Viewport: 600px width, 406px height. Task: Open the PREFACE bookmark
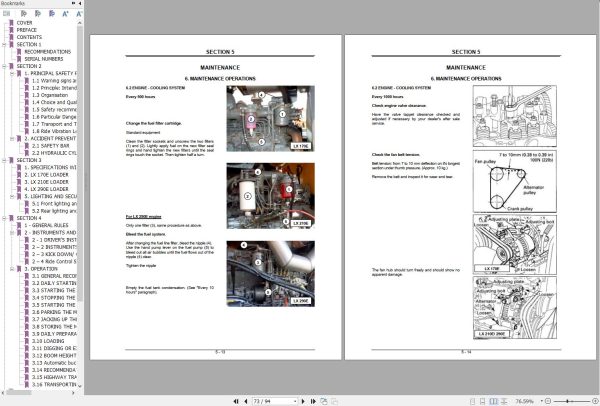[27, 30]
